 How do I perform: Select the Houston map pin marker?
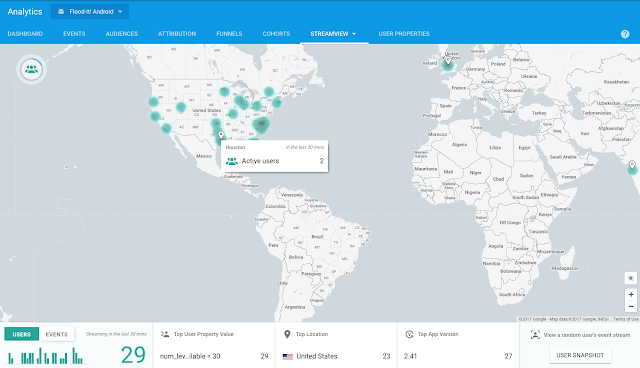click(221, 135)
